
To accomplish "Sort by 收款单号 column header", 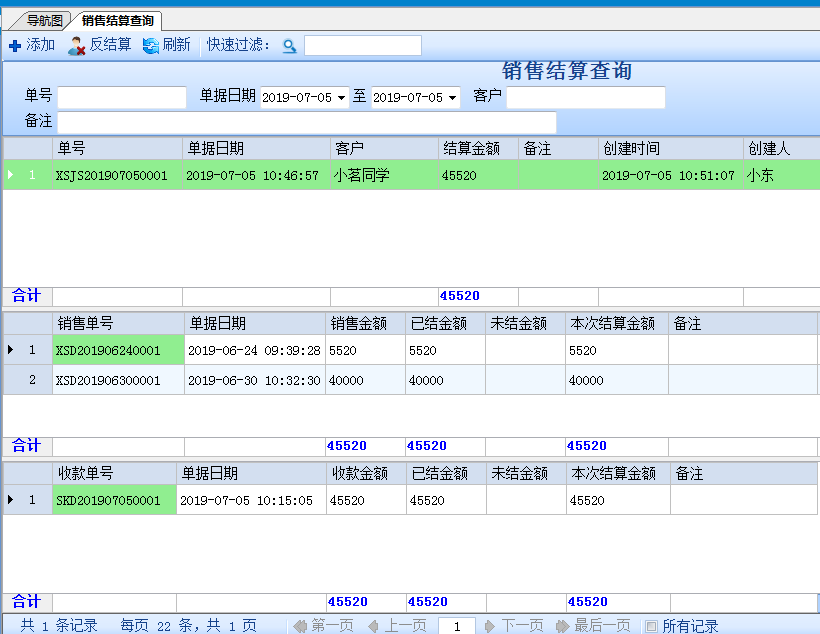I will 114,473.
